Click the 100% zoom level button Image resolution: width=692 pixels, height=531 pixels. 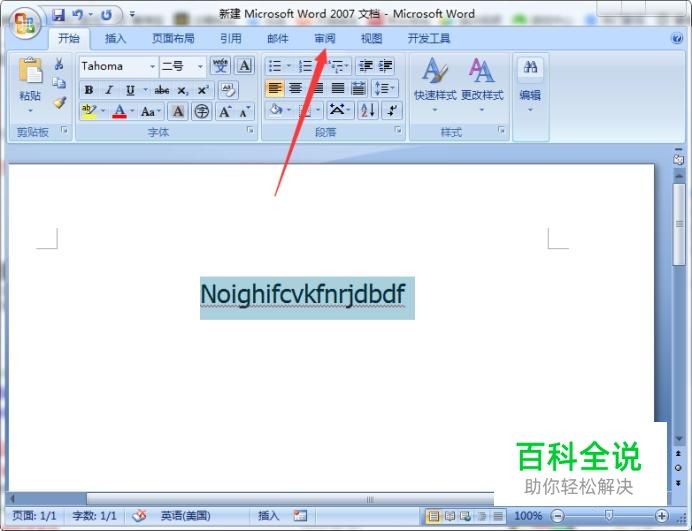pyautogui.click(x=528, y=516)
